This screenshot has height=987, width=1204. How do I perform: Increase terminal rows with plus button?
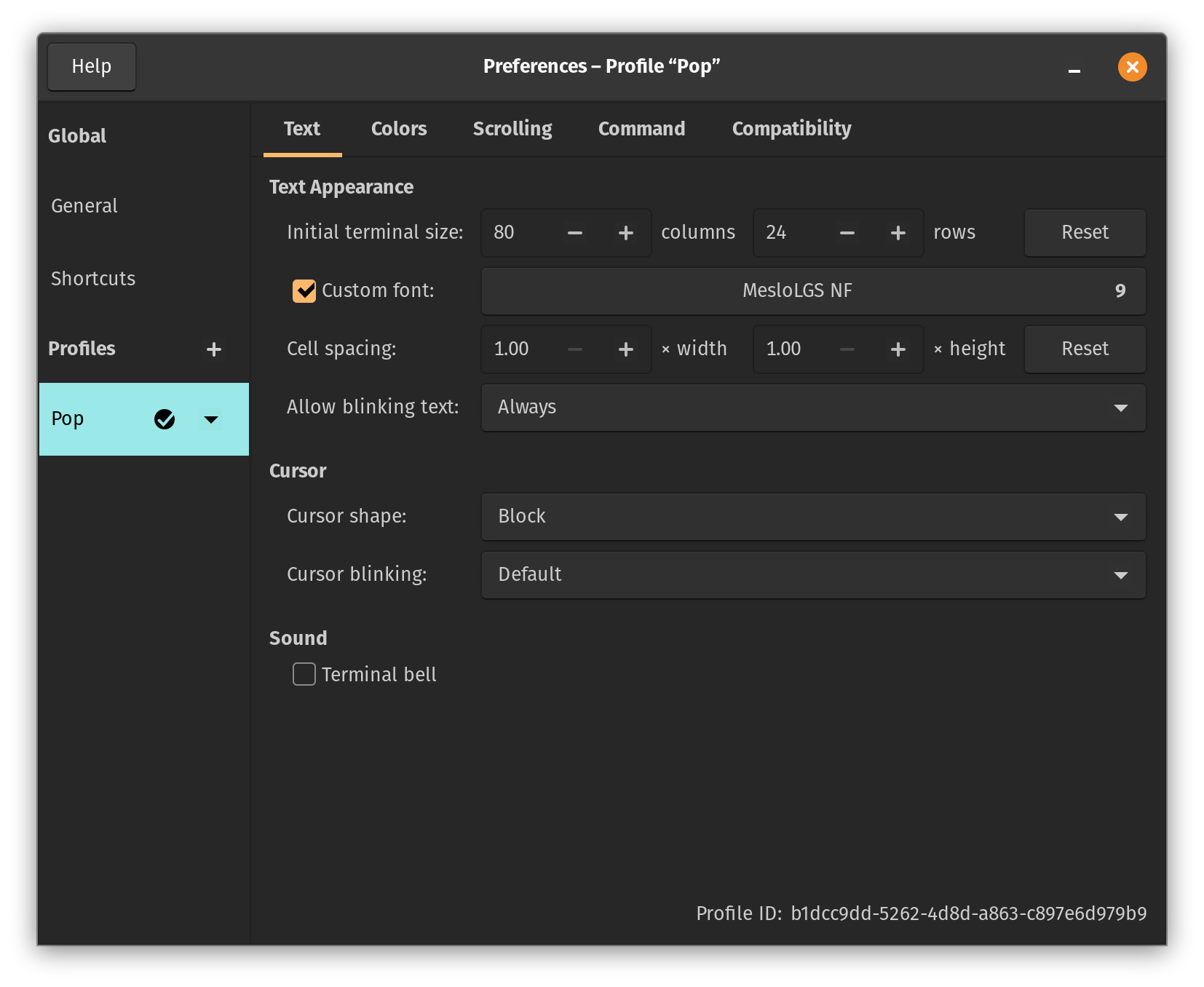pos(898,233)
